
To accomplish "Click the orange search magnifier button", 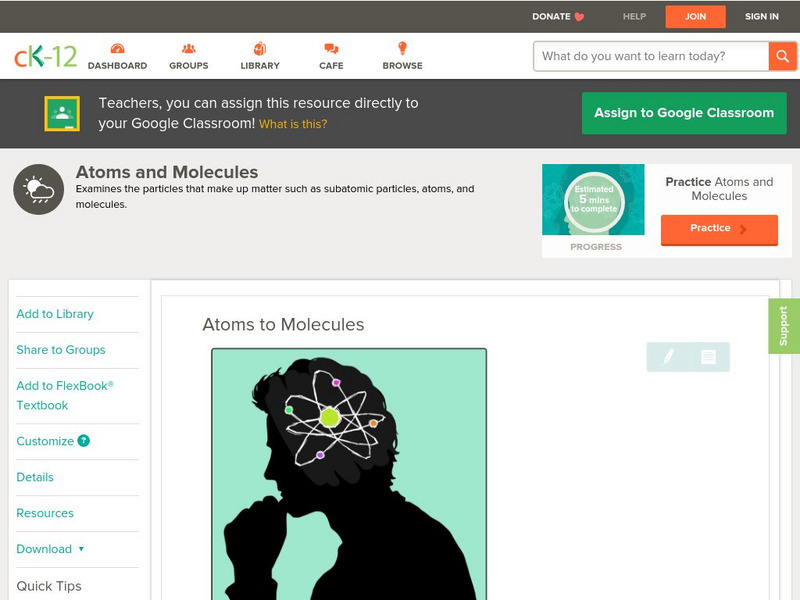I will (x=782, y=56).
